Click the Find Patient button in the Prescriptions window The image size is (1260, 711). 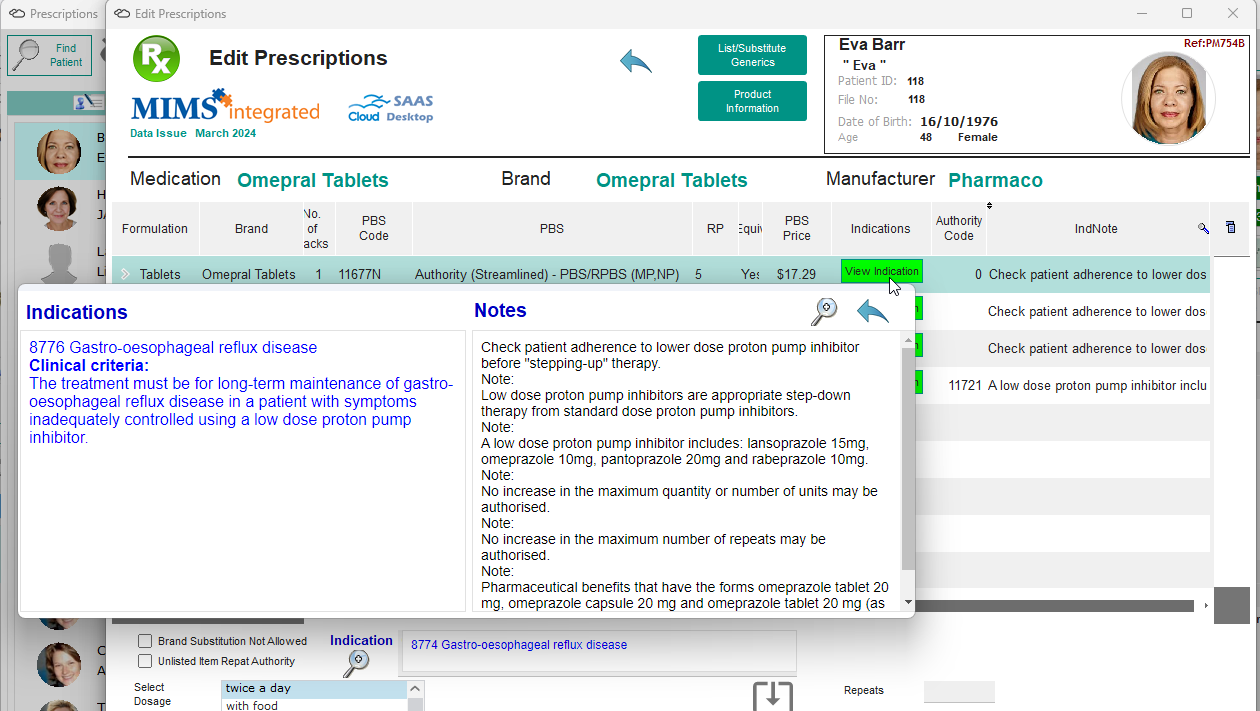pos(50,56)
